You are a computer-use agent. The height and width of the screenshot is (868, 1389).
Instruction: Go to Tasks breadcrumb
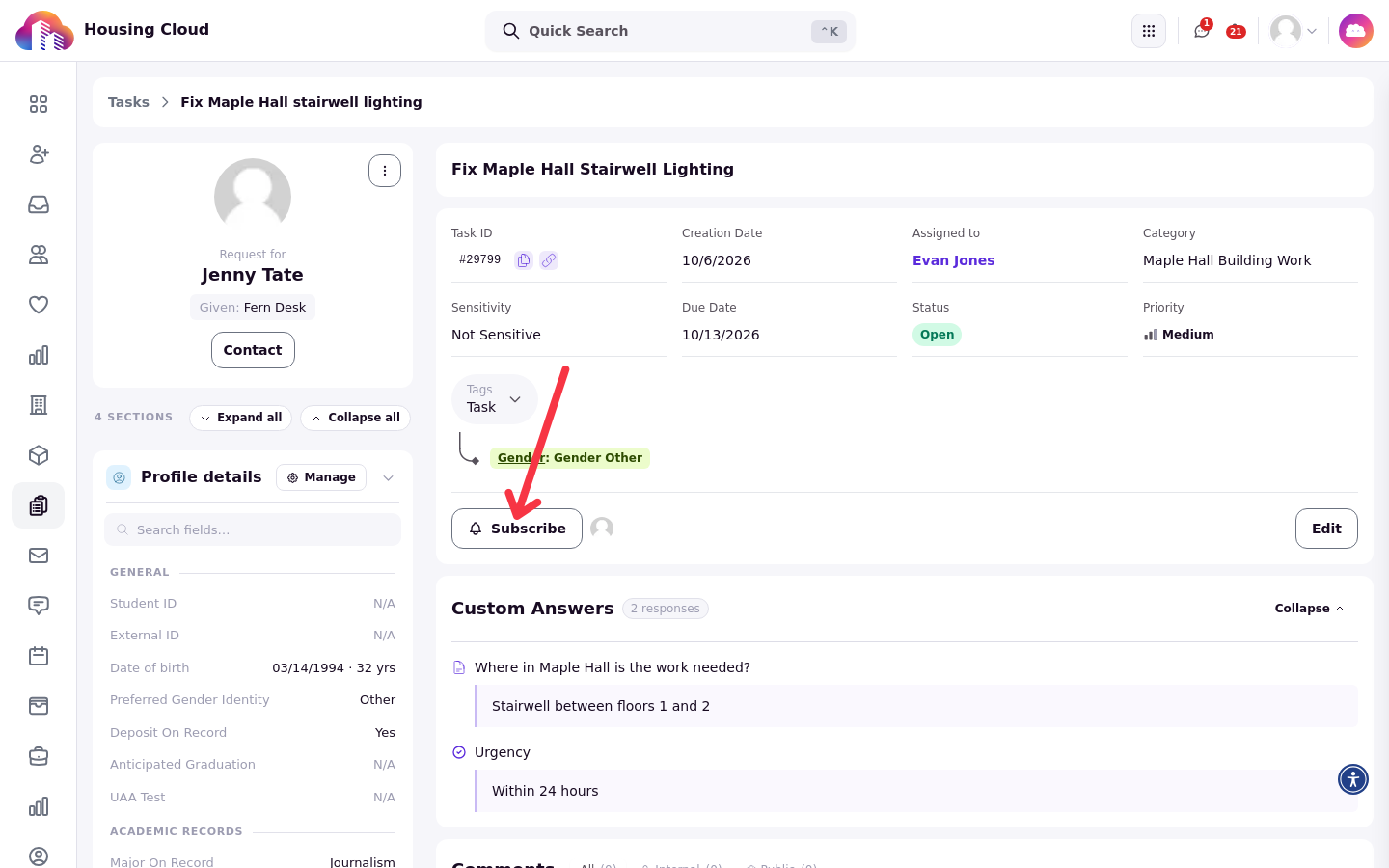(x=128, y=102)
